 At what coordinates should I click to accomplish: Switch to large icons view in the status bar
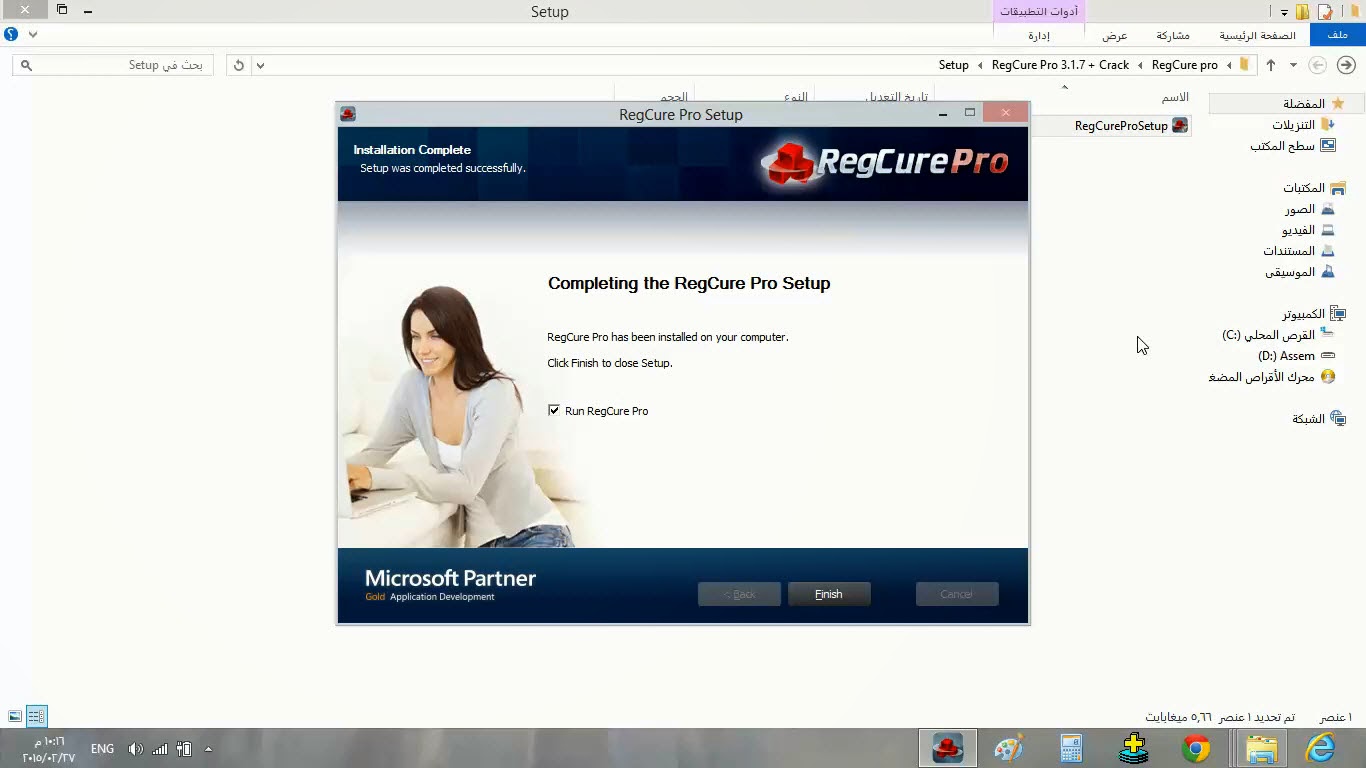(15, 717)
